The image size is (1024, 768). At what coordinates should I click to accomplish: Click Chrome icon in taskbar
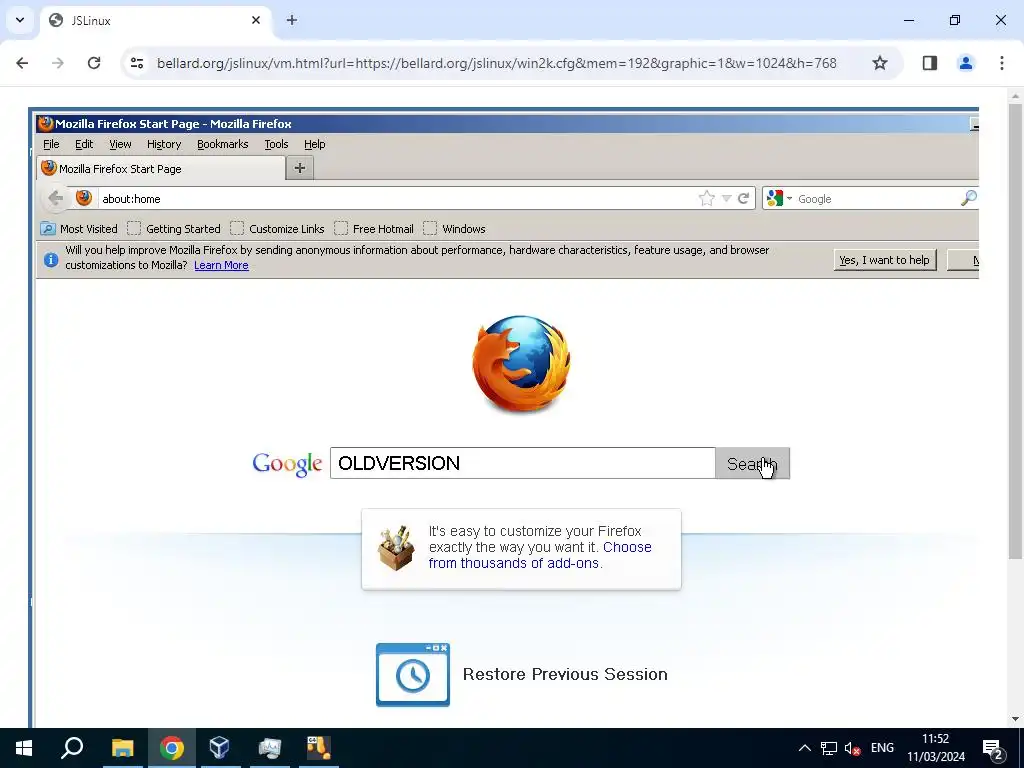pyautogui.click(x=171, y=748)
